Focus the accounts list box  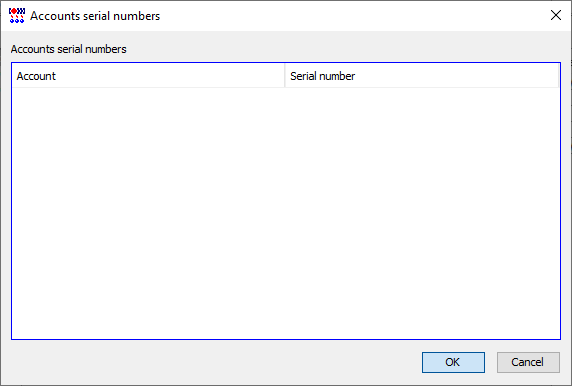286,201
